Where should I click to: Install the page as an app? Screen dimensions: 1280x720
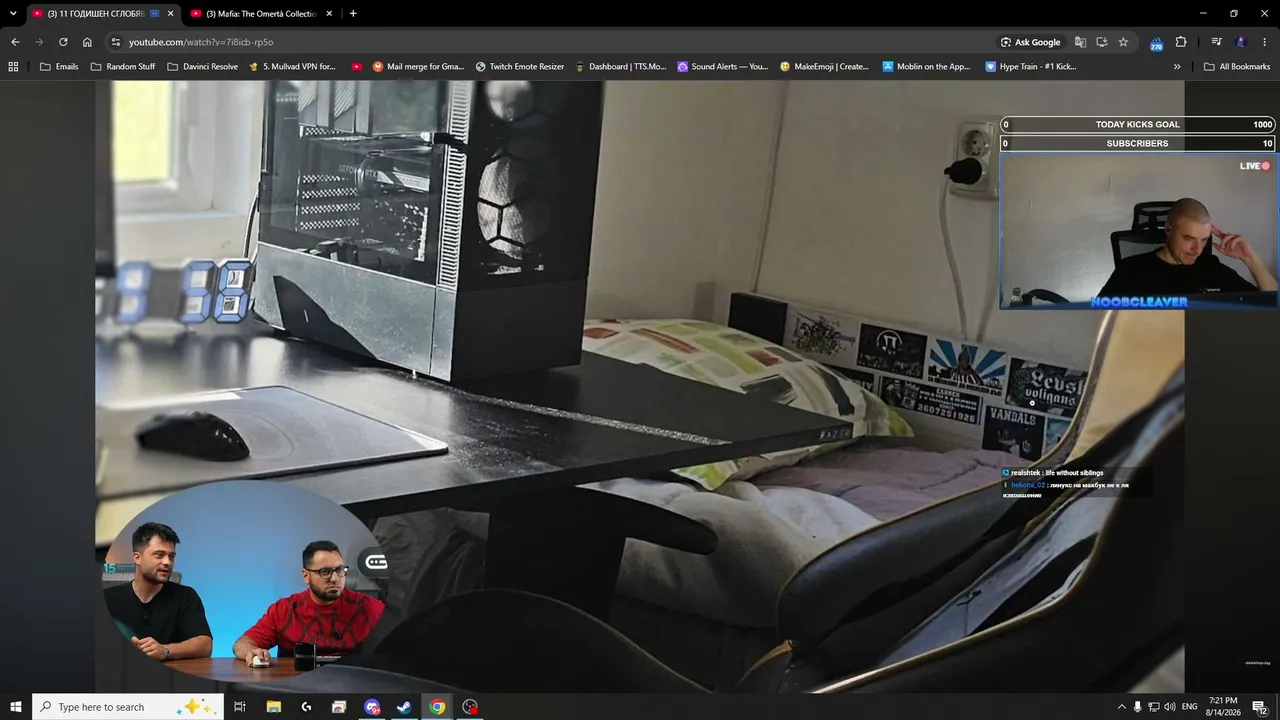(x=1102, y=42)
